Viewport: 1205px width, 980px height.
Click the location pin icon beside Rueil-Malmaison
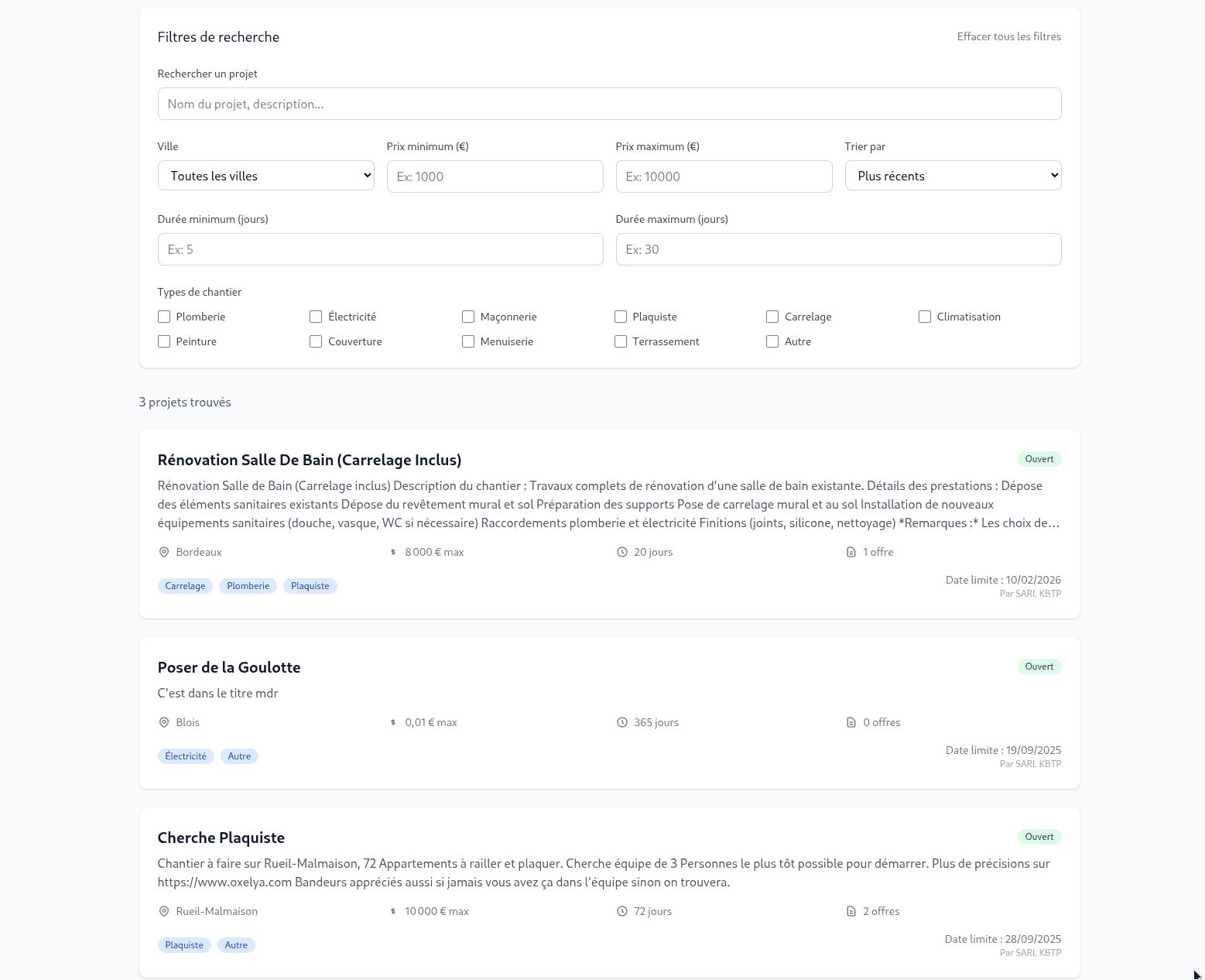pos(164,911)
